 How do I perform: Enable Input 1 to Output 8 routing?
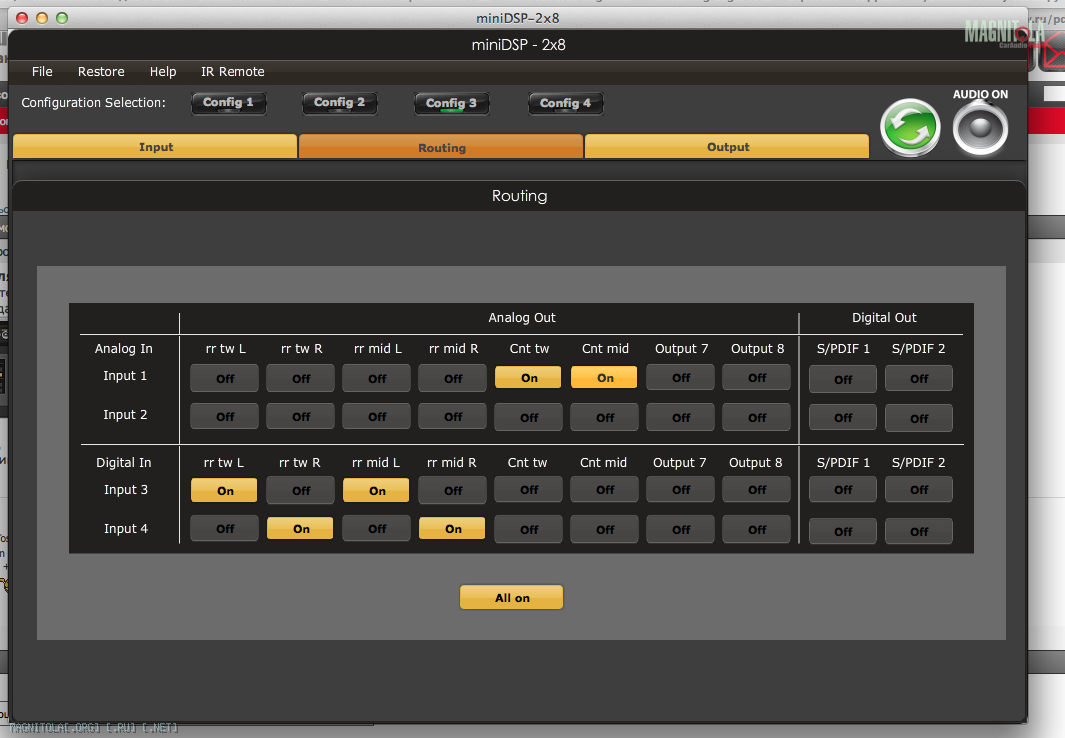click(x=757, y=377)
